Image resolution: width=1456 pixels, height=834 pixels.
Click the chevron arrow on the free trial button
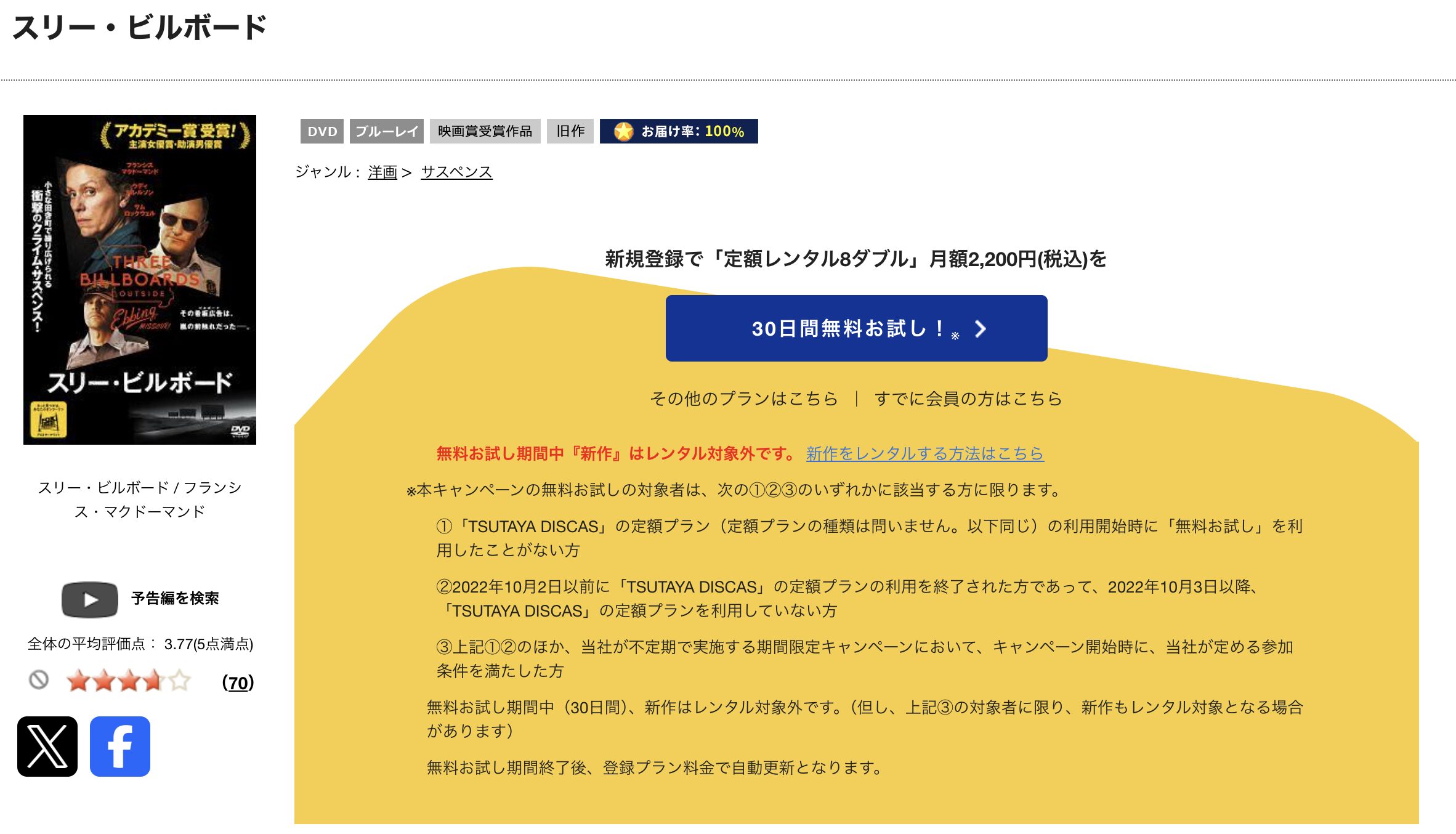981,329
